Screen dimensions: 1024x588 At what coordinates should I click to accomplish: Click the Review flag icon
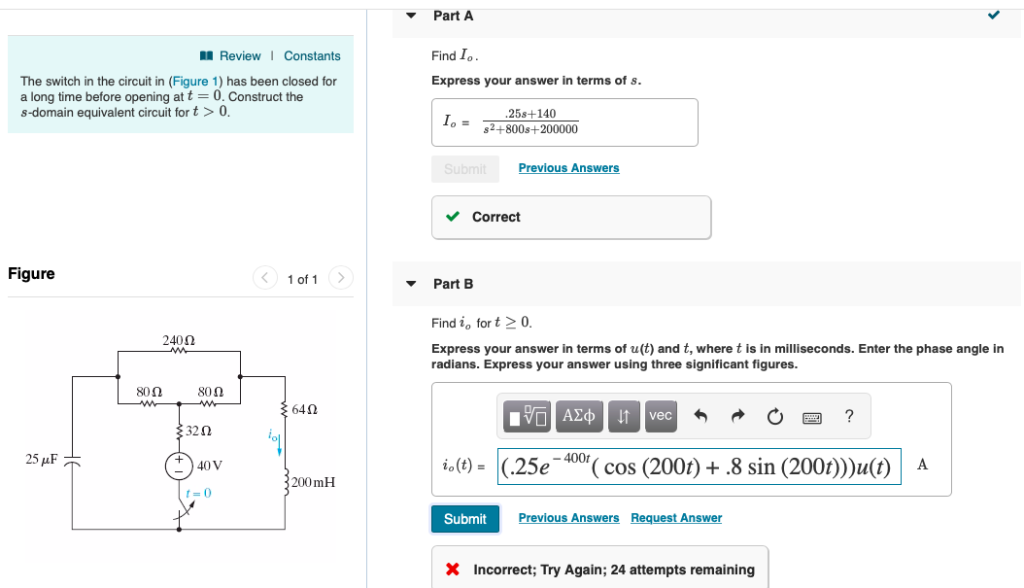(207, 55)
